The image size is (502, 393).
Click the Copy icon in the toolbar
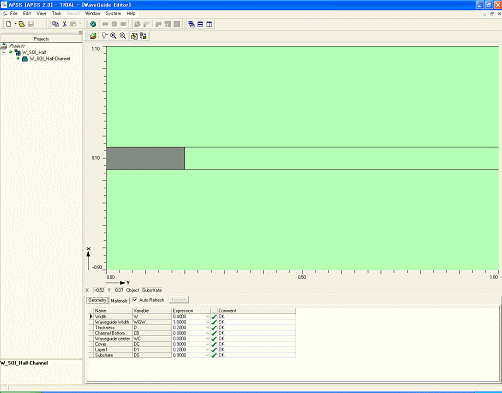pos(55,24)
